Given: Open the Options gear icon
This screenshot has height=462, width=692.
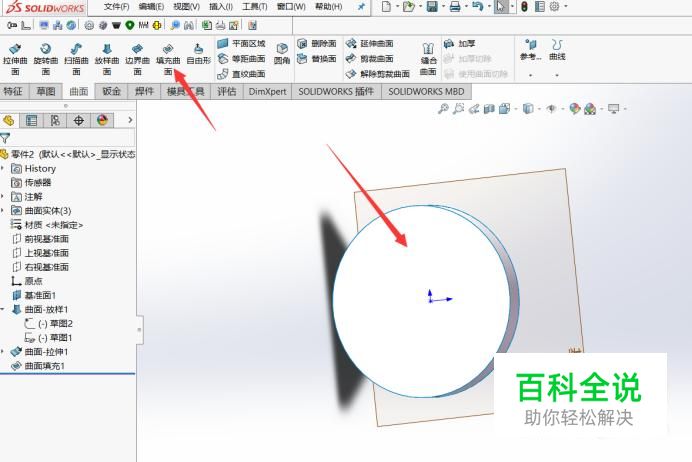Looking at the screenshot, I should coord(554,6).
